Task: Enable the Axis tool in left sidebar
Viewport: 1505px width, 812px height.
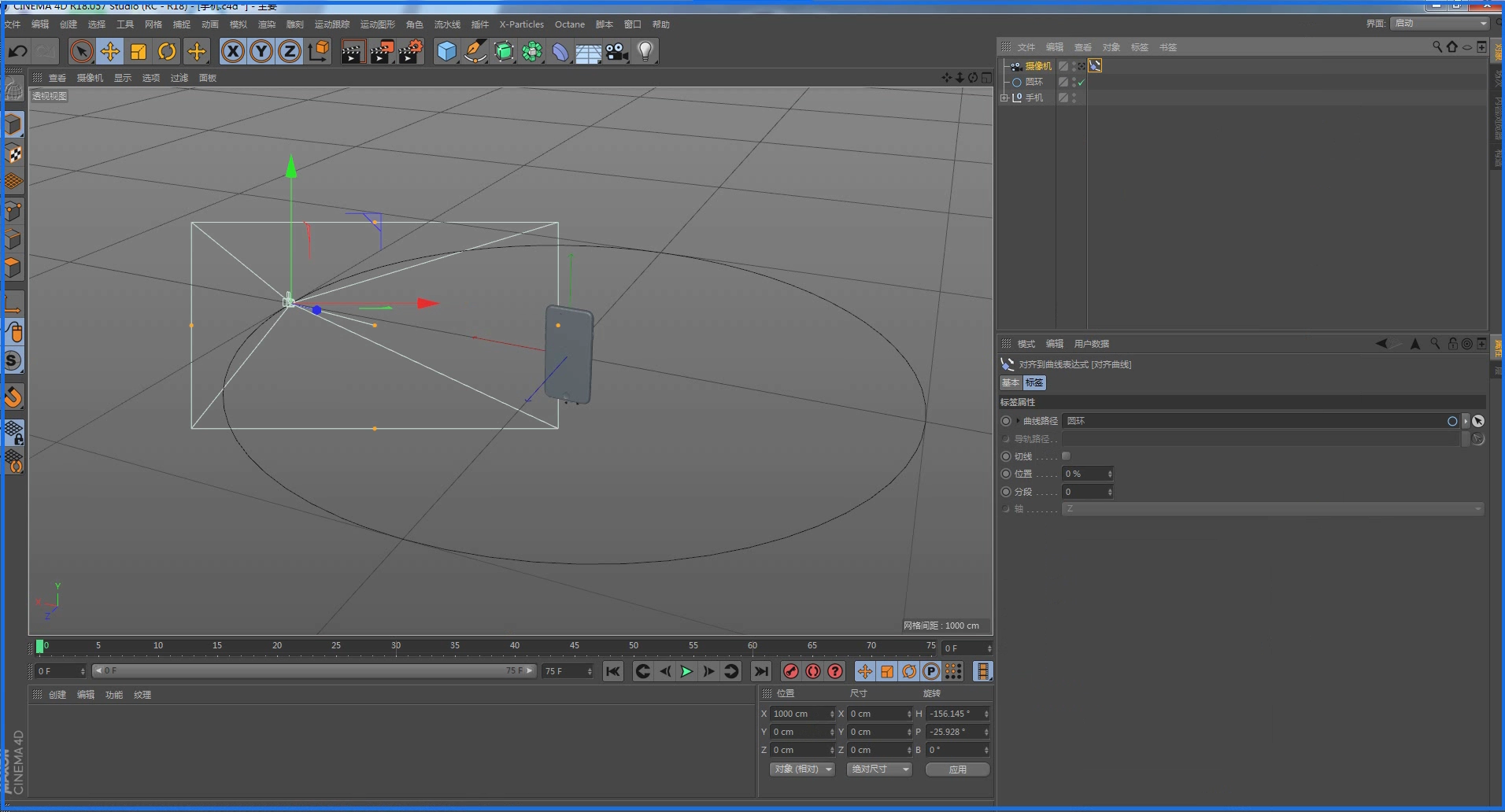Action: click(13, 304)
